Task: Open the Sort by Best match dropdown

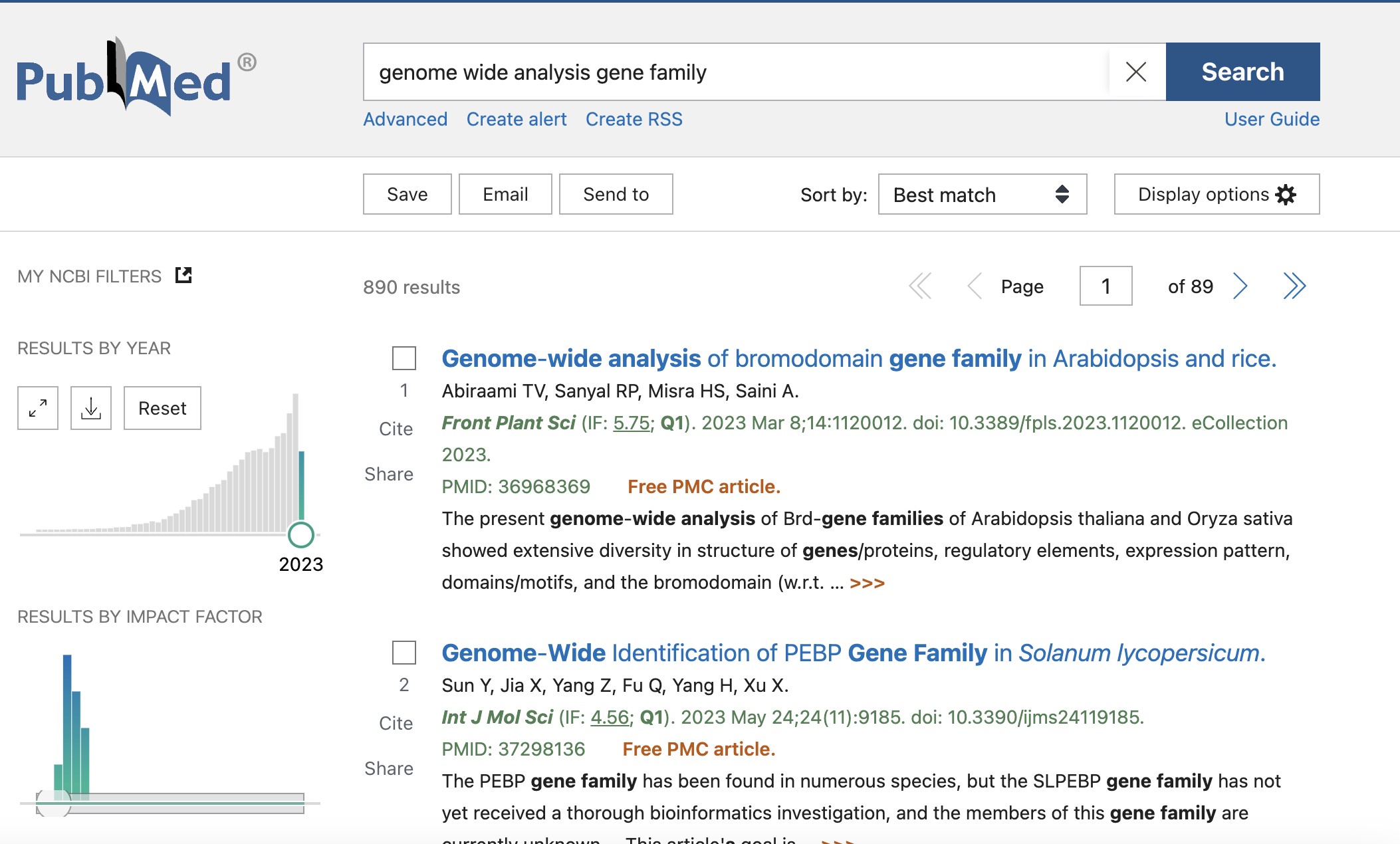Action: (x=983, y=194)
